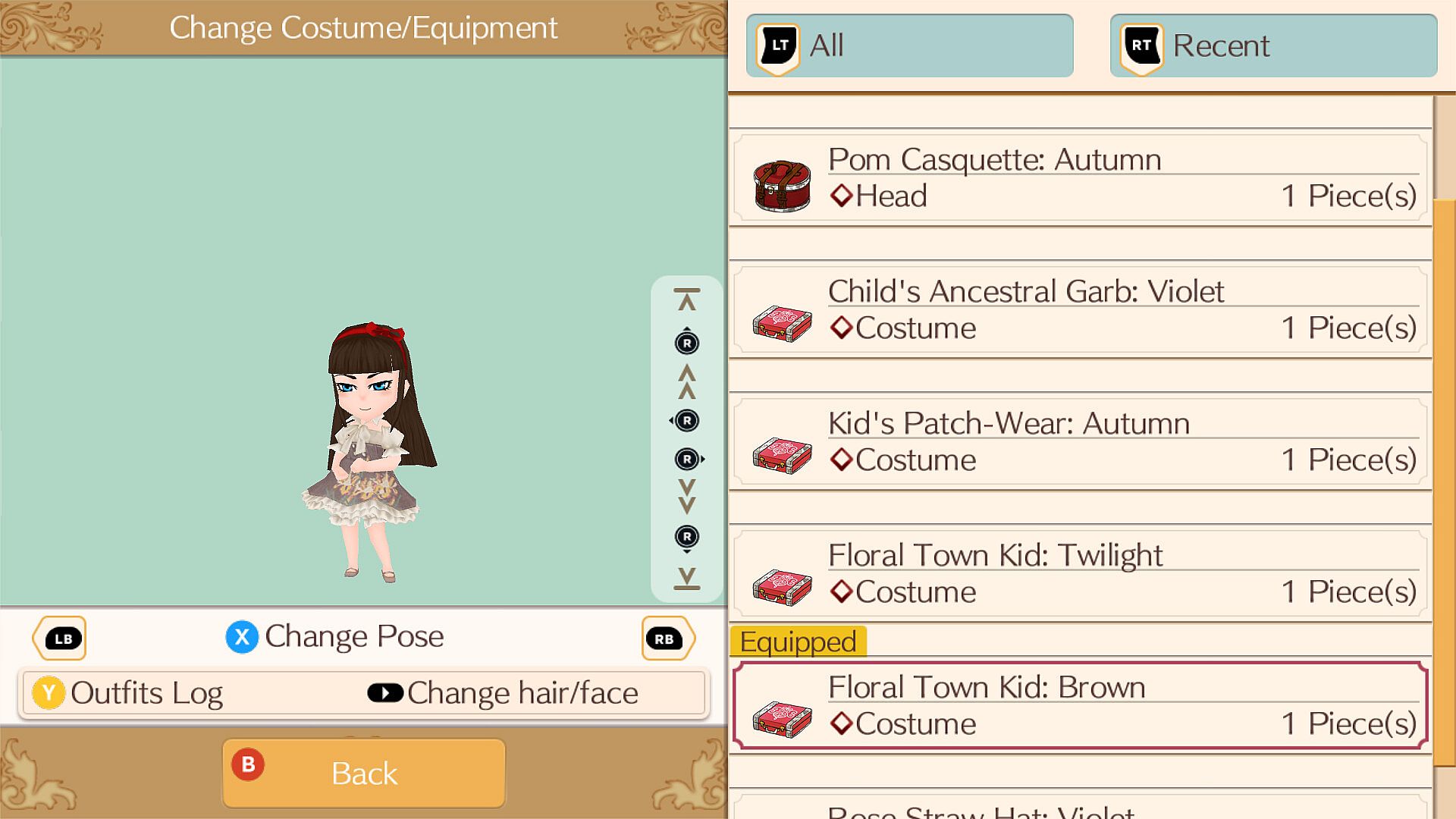Image resolution: width=1456 pixels, height=819 pixels.
Task: Choose Kid's Patch-Wear: Autumn costume
Action: (x=1081, y=442)
